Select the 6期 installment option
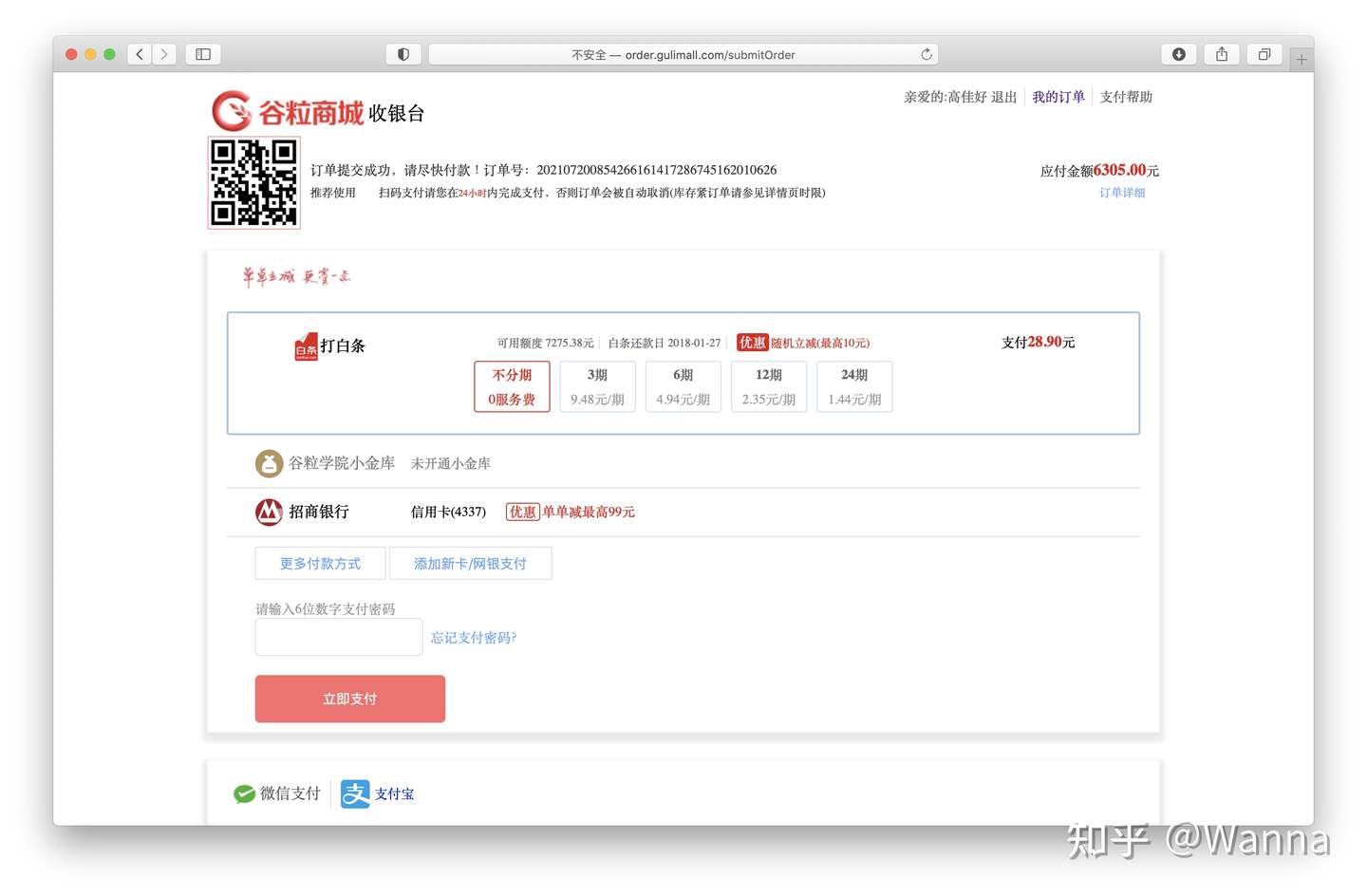 tap(683, 386)
